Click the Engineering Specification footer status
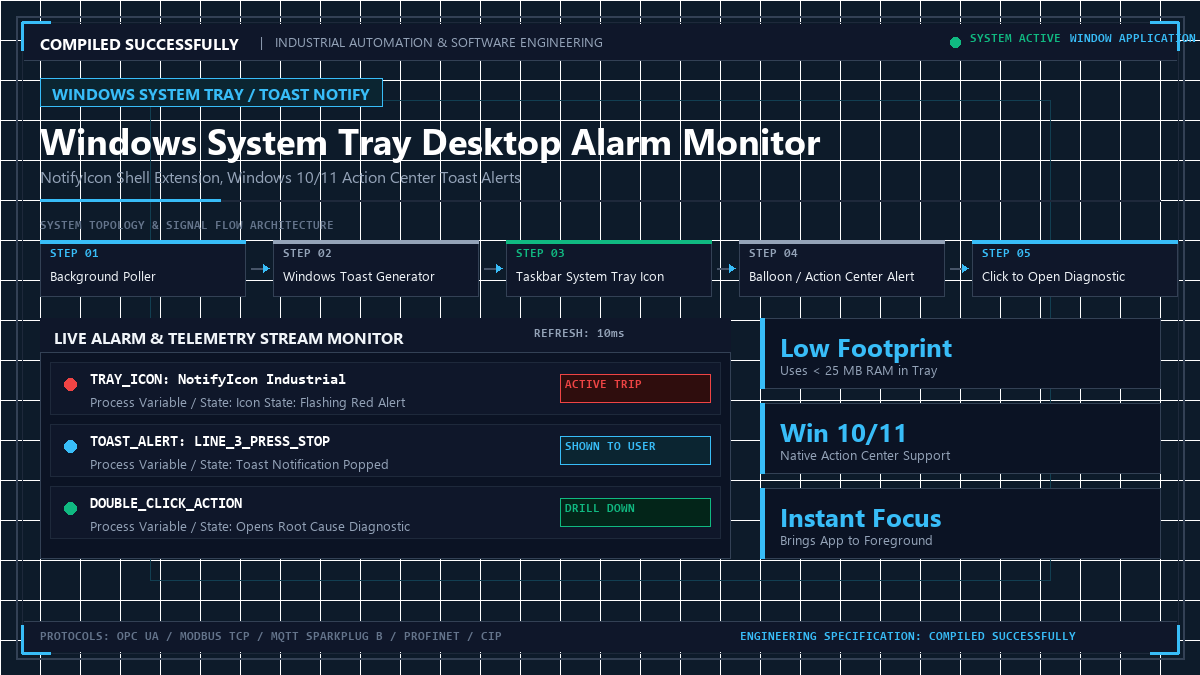The image size is (1200, 675). [x=908, y=636]
